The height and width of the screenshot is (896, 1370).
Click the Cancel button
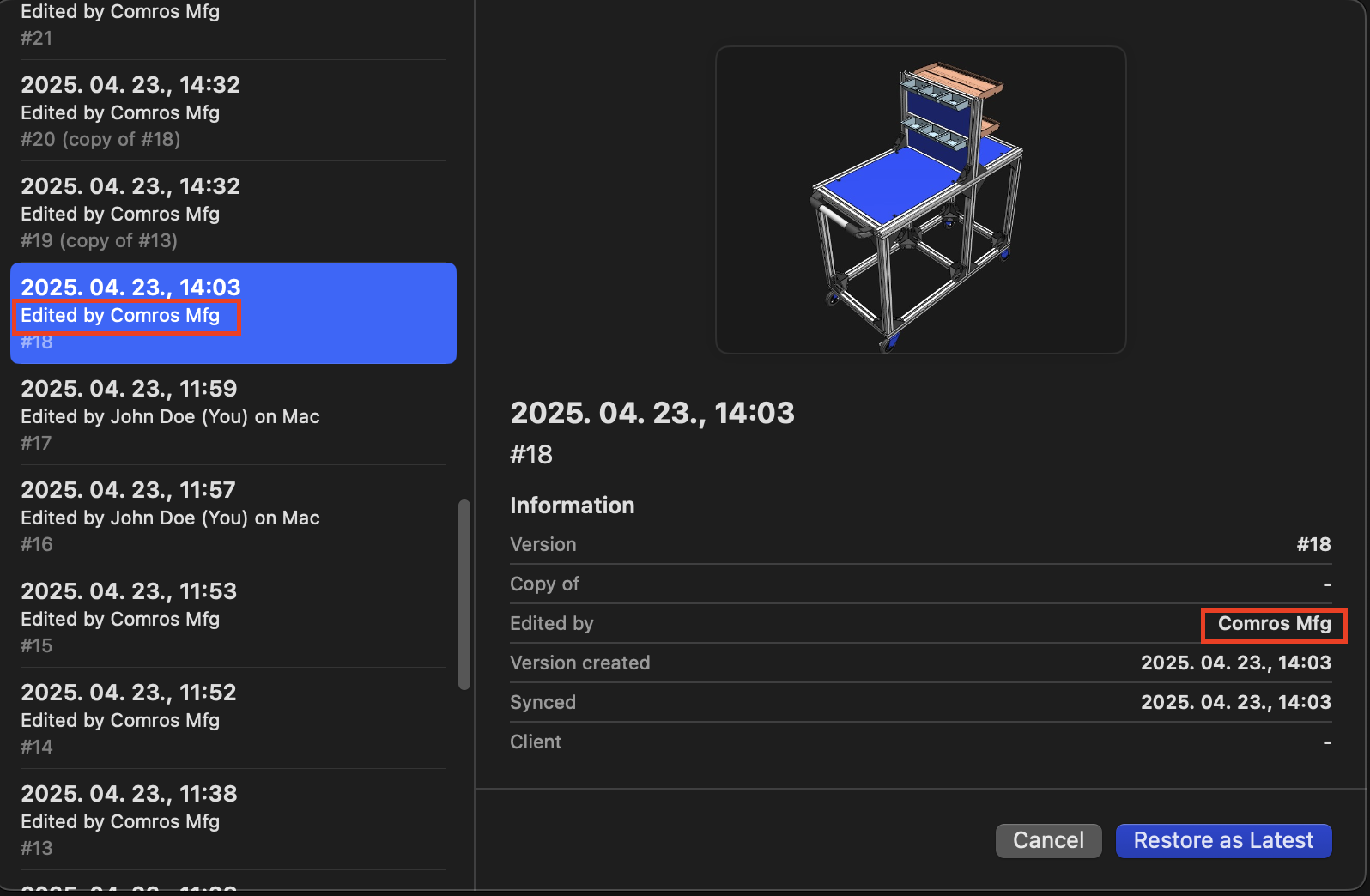1048,840
